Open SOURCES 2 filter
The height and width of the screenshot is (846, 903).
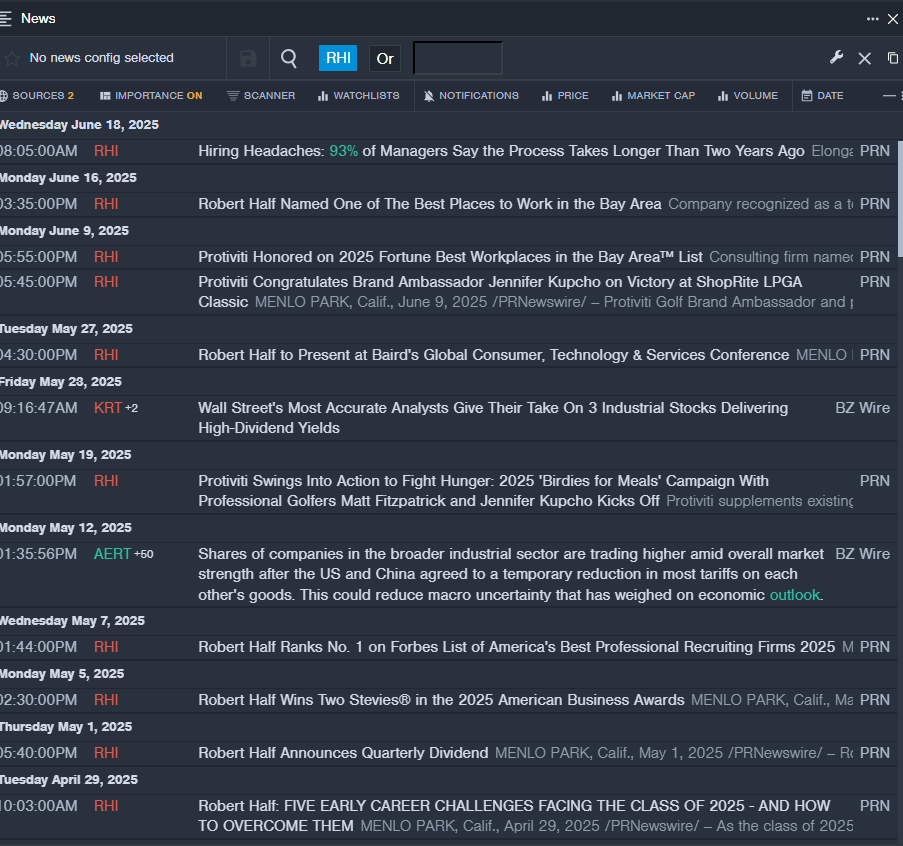[37, 96]
